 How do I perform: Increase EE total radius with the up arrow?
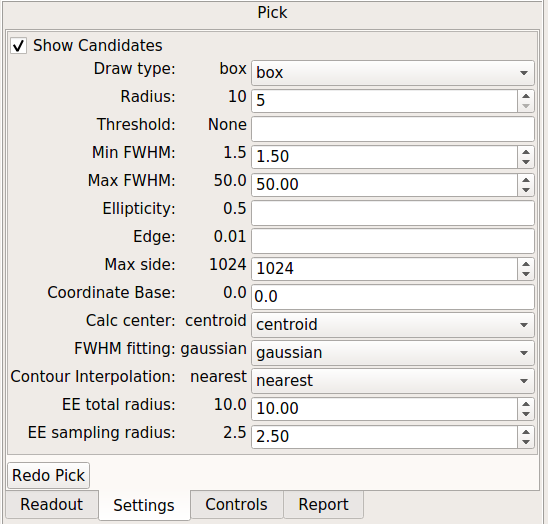(x=526, y=404)
